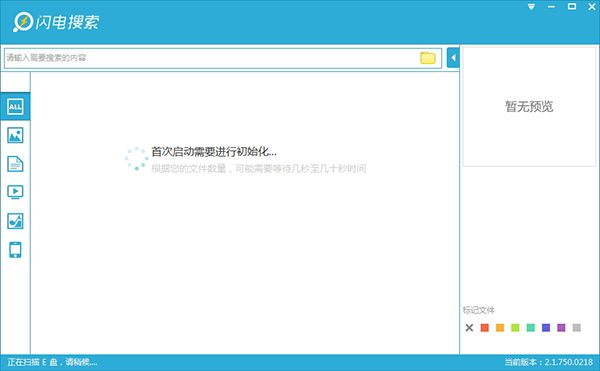Viewport: 600px width, 371px height.
Task: Choose the music files category icon
Action: coord(15,221)
